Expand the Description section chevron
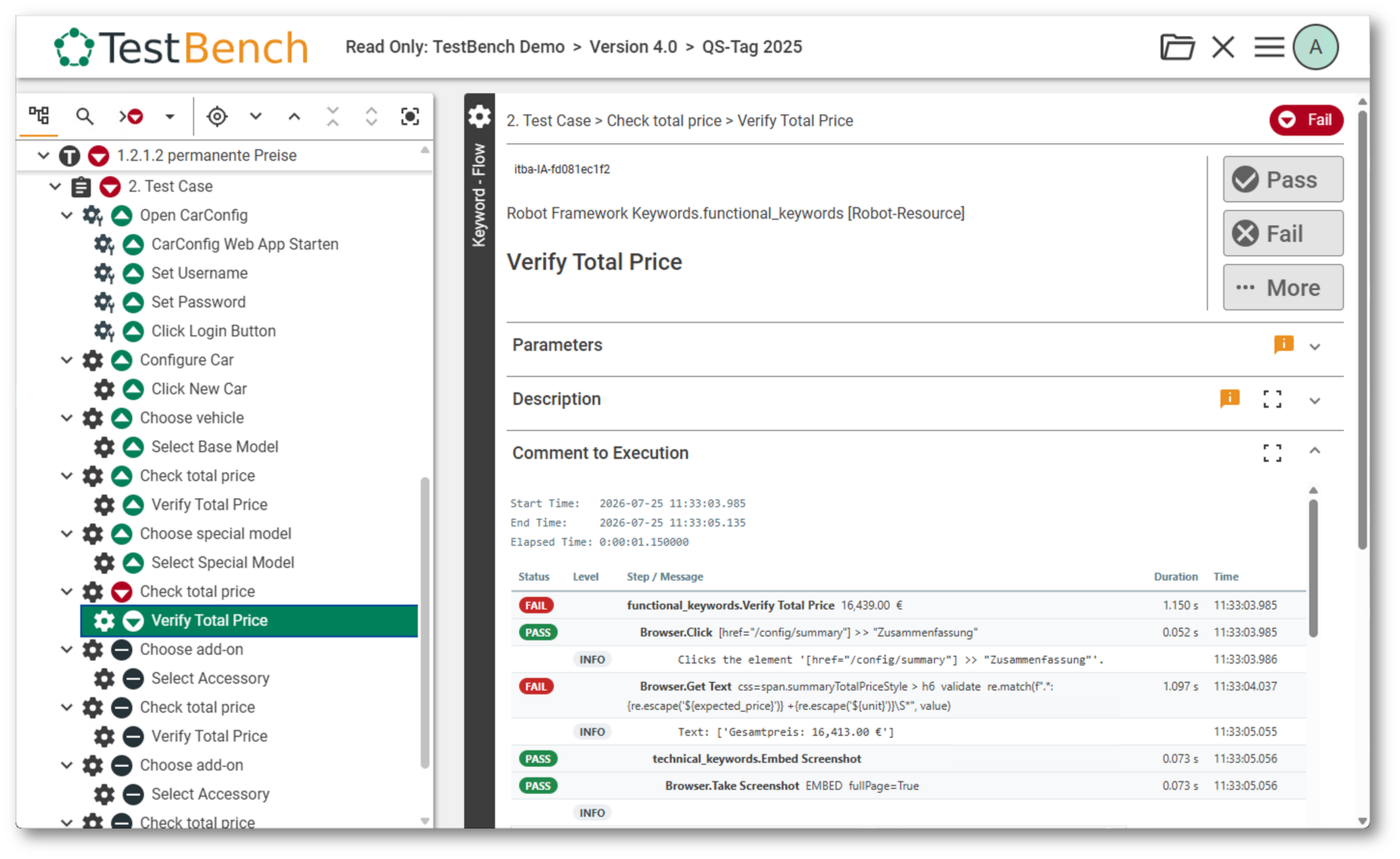The height and width of the screenshot is (859, 1400). (1315, 400)
